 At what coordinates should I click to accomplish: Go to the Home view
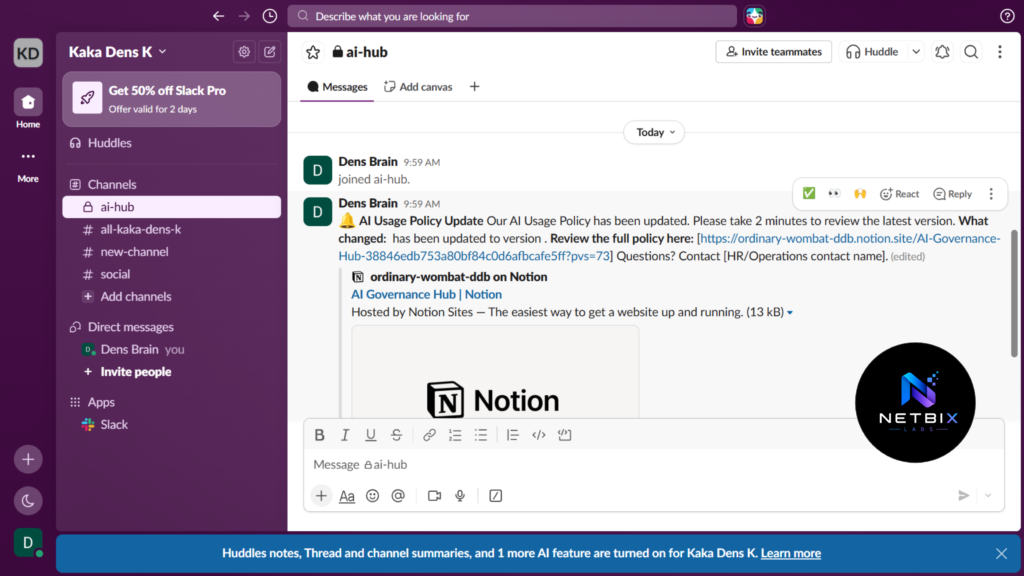28,108
